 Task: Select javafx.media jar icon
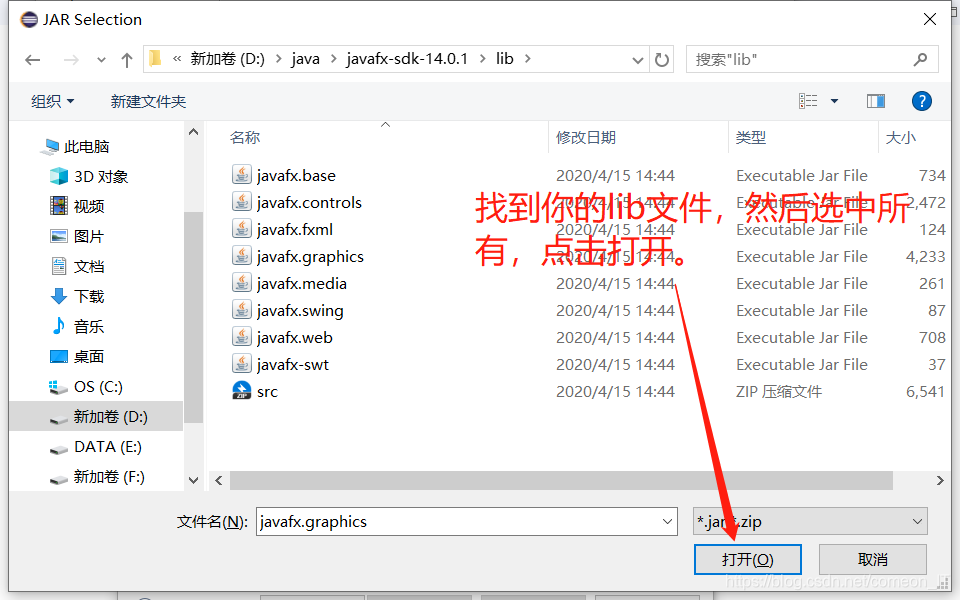[x=242, y=283]
